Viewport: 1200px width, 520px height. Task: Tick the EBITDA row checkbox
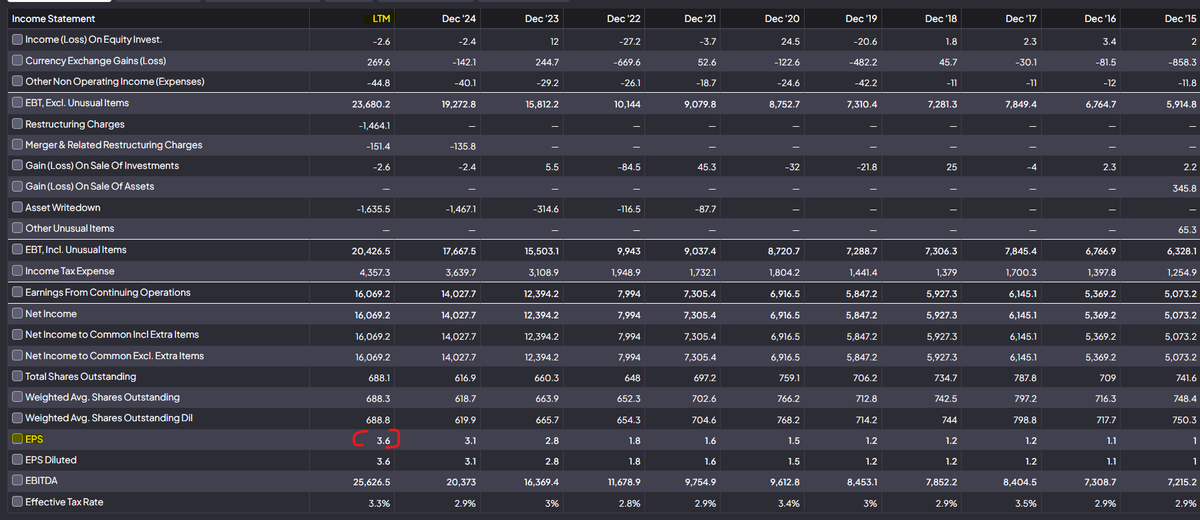click(17, 481)
